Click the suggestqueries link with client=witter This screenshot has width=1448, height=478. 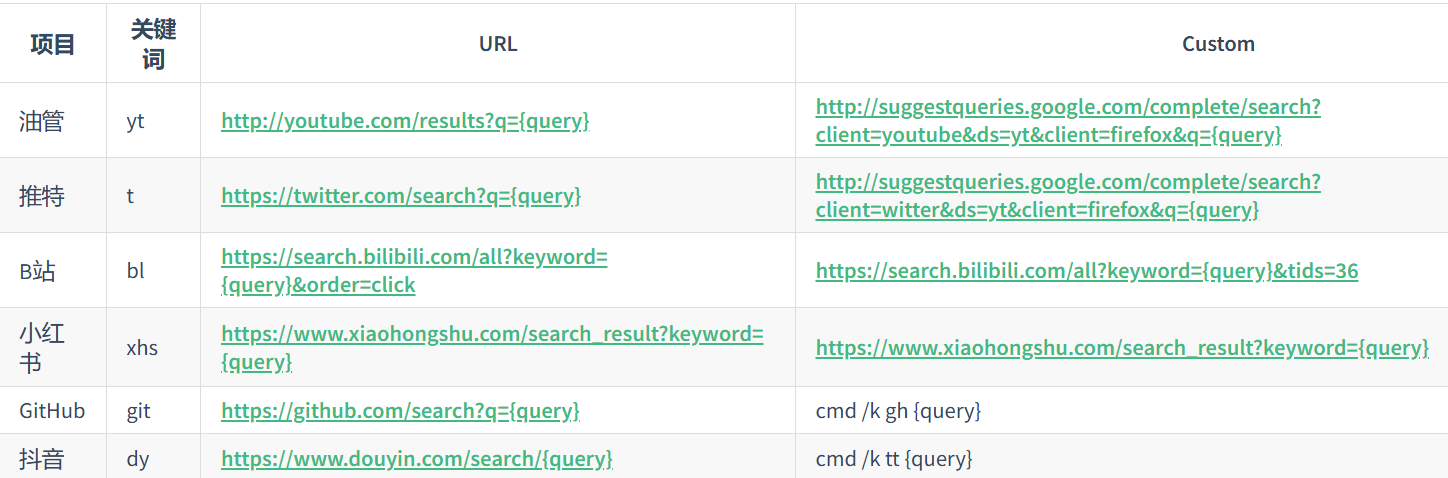point(1068,196)
